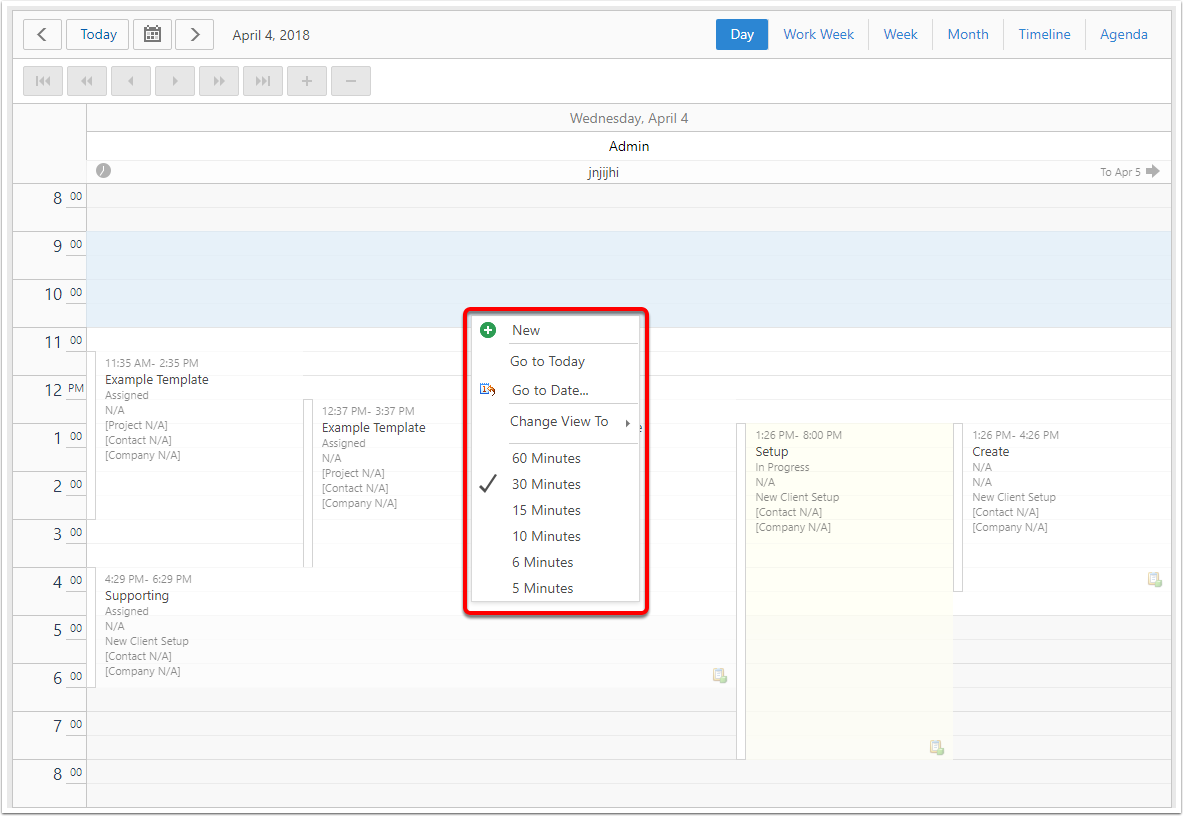
Task: Select the 15 Minutes time scale
Action: click(x=555, y=510)
